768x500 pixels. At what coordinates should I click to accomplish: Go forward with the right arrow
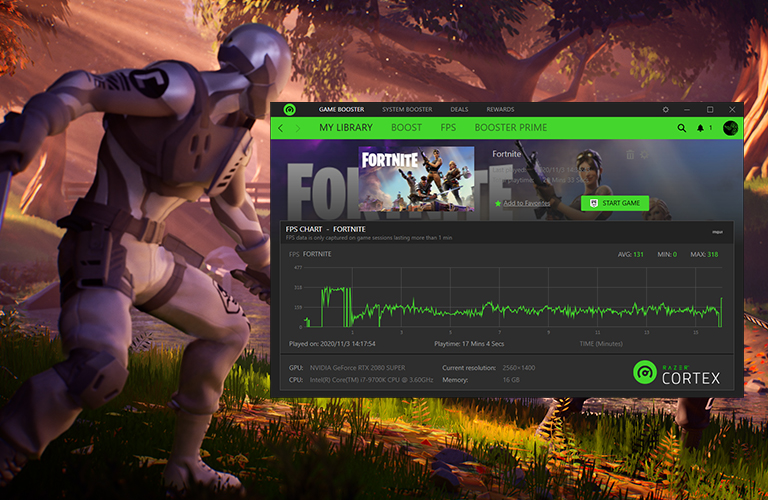click(x=298, y=128)
